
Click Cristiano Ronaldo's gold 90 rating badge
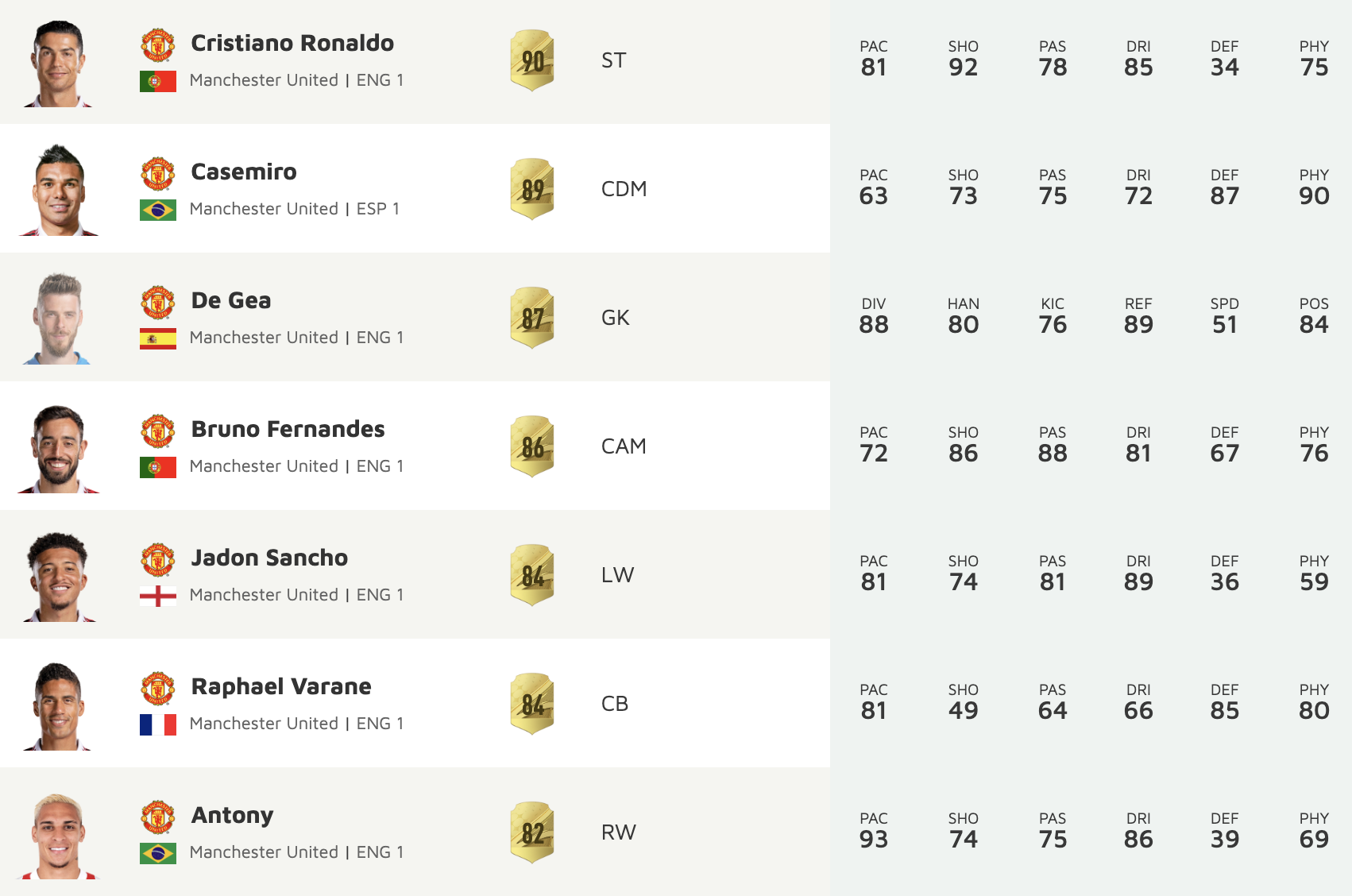[x=532, y=60]
